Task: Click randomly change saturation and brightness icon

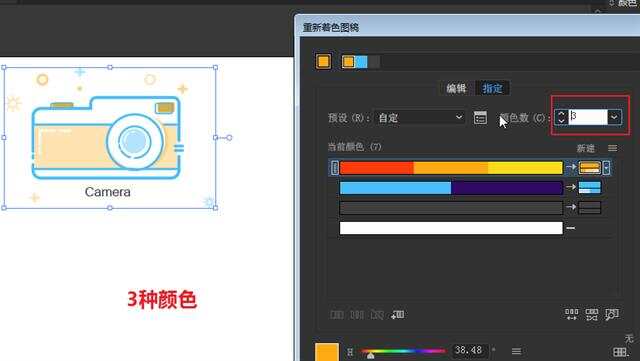Action: coord(592,314)
